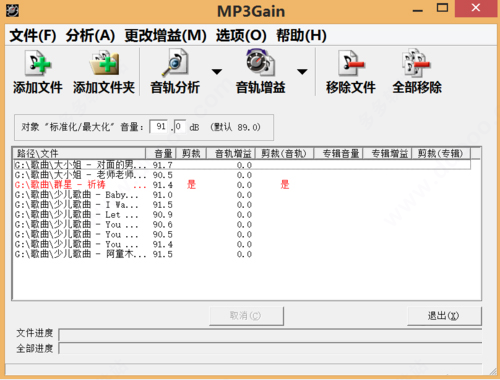This screenshot has width=500, height=380.
Task: Click the 全部移除 (Remove All) icon
Action: pos(417,63)
